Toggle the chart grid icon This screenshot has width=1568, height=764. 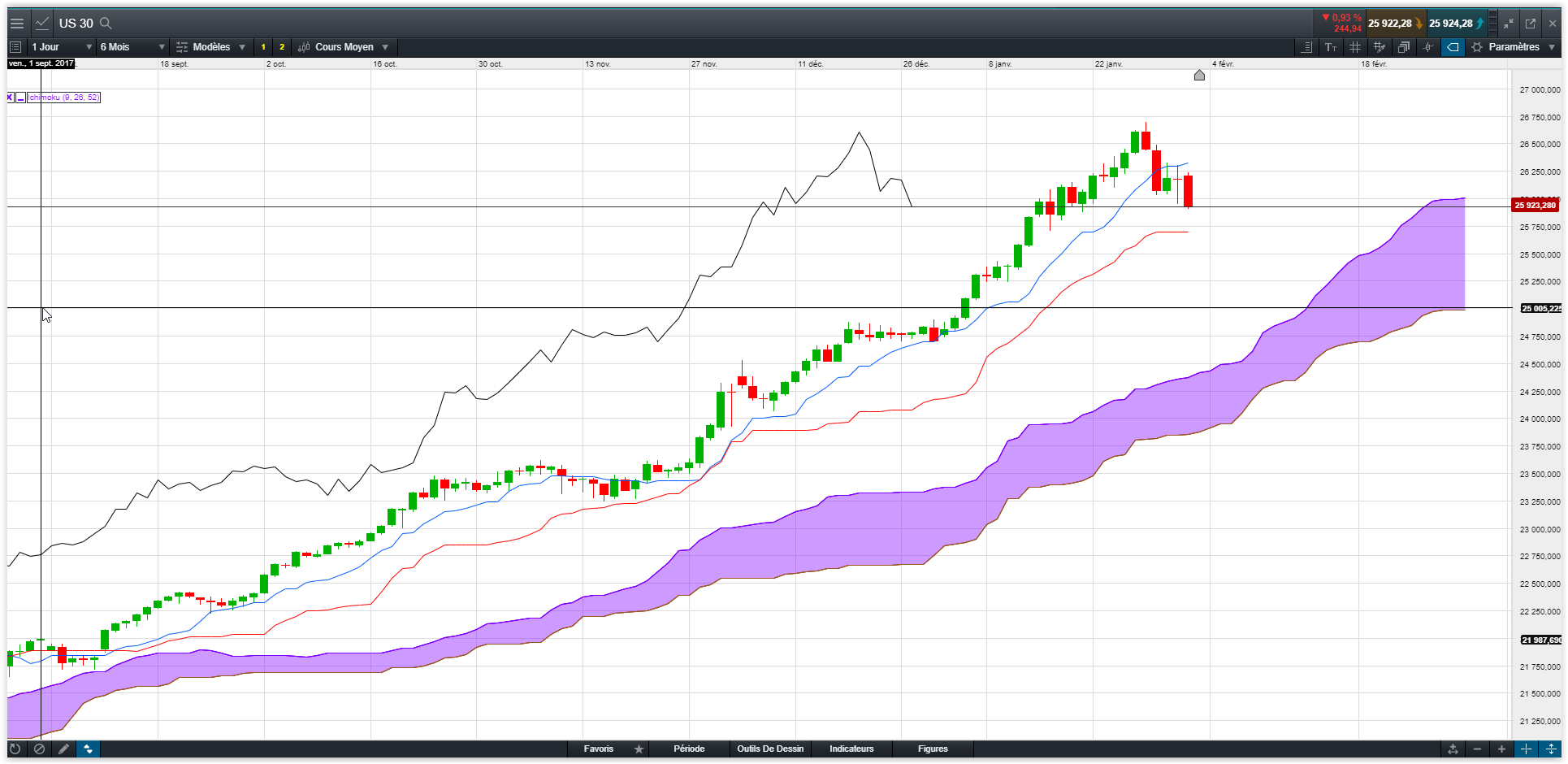pyautogui.click(x=1355, y=47)
